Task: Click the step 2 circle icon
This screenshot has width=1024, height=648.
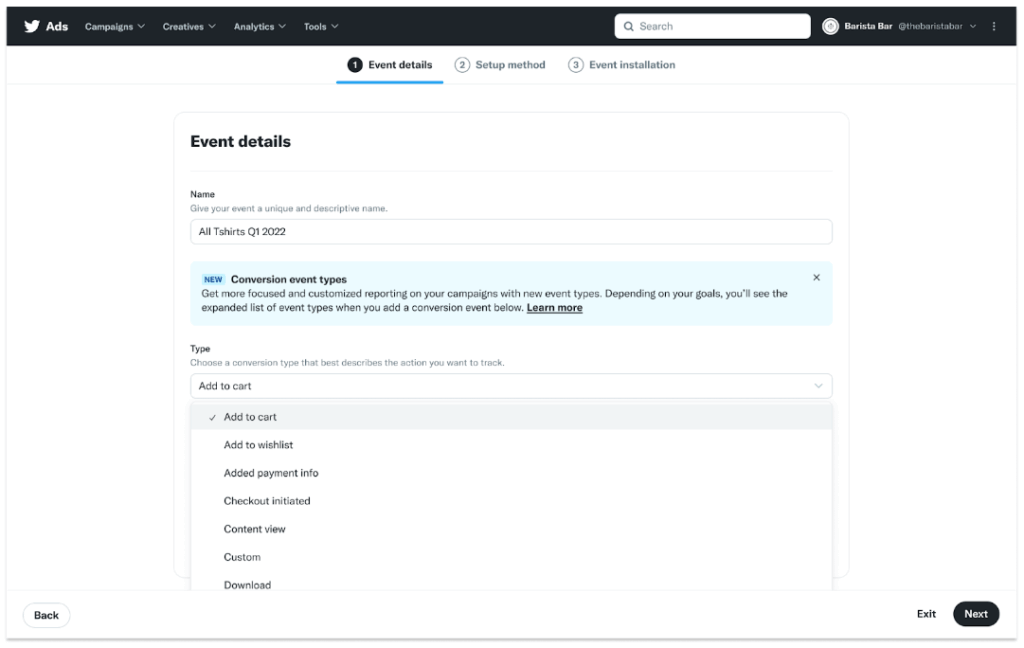Action: coord(462,65)
